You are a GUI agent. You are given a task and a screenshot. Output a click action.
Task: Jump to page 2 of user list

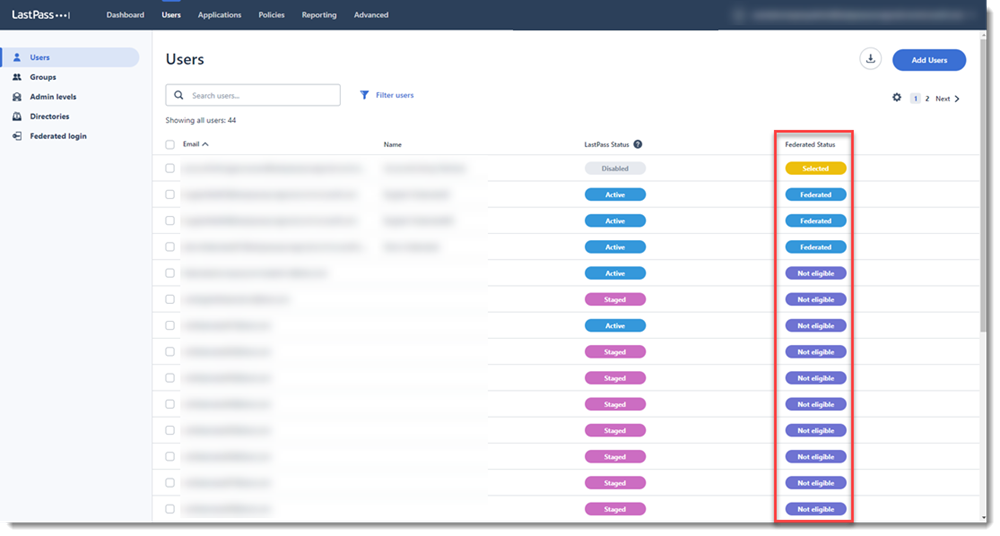coord(927,99)
